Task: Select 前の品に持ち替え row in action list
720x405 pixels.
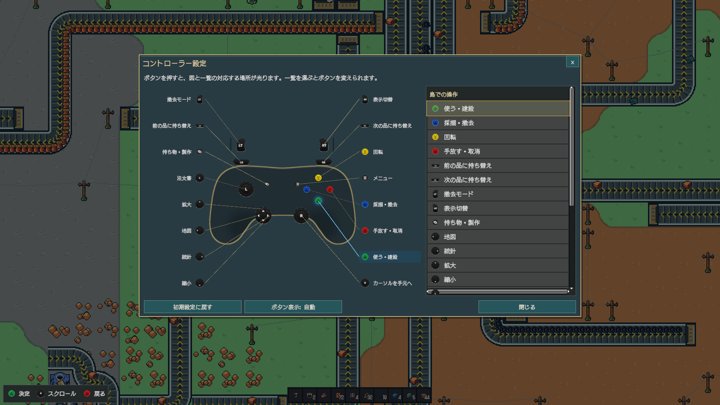Action: (498, 166)
